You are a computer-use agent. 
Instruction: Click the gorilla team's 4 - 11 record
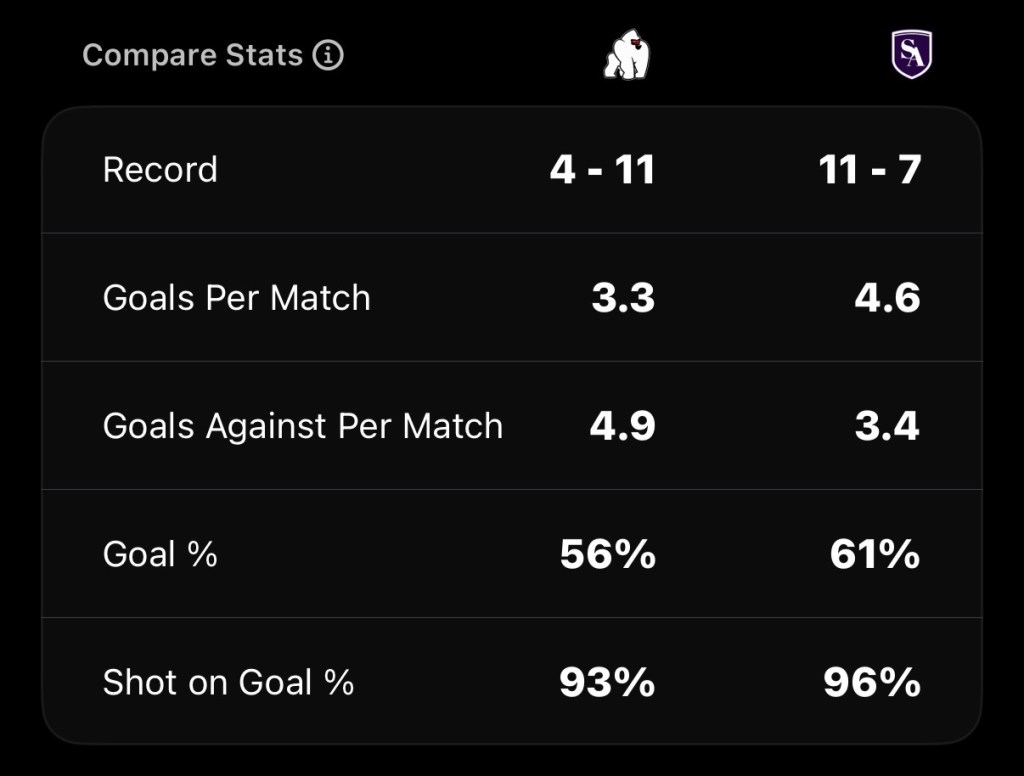pyautogui.click(x=602, y=170)
